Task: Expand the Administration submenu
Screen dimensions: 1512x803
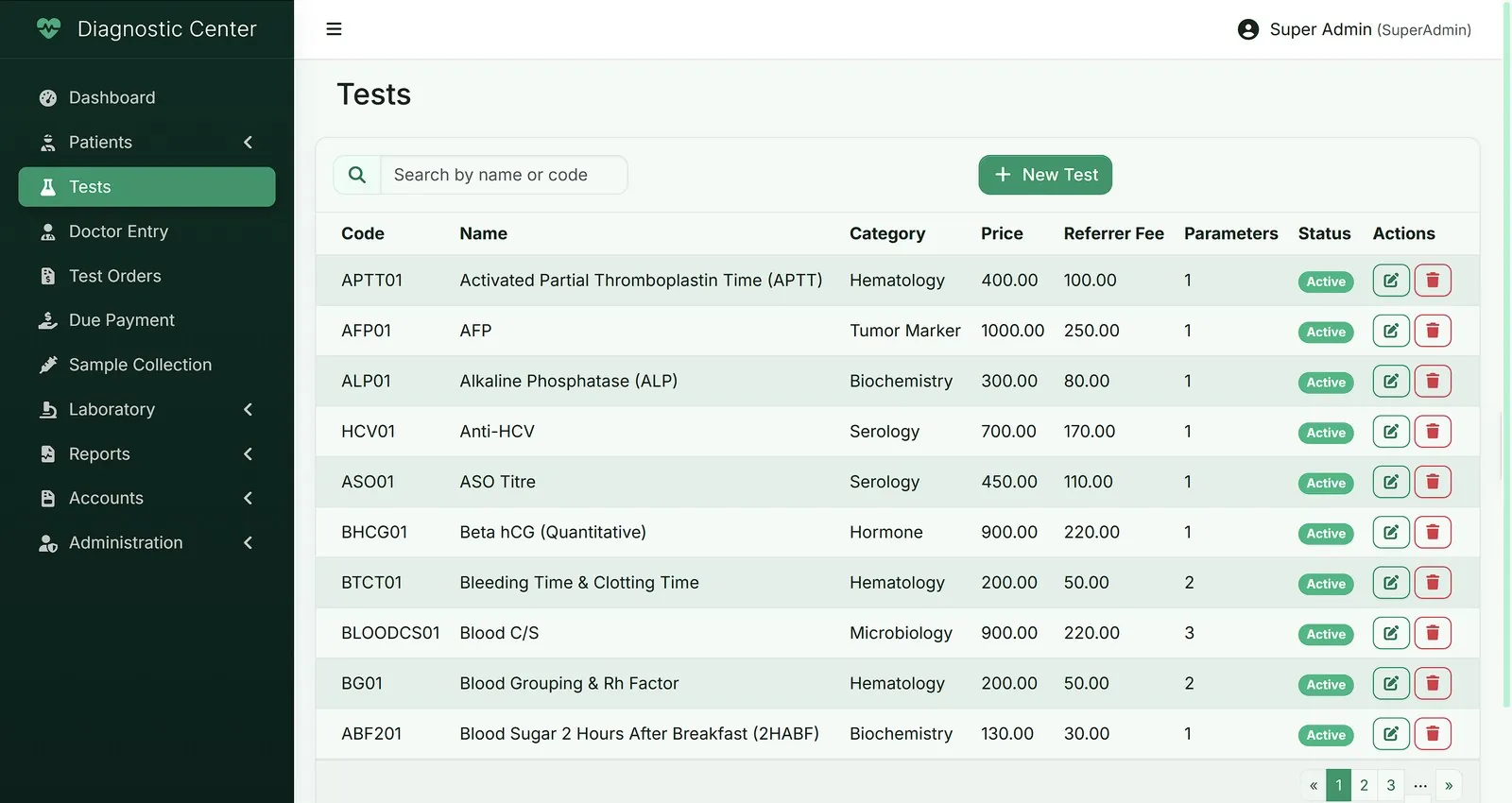Action: point(249,542)
